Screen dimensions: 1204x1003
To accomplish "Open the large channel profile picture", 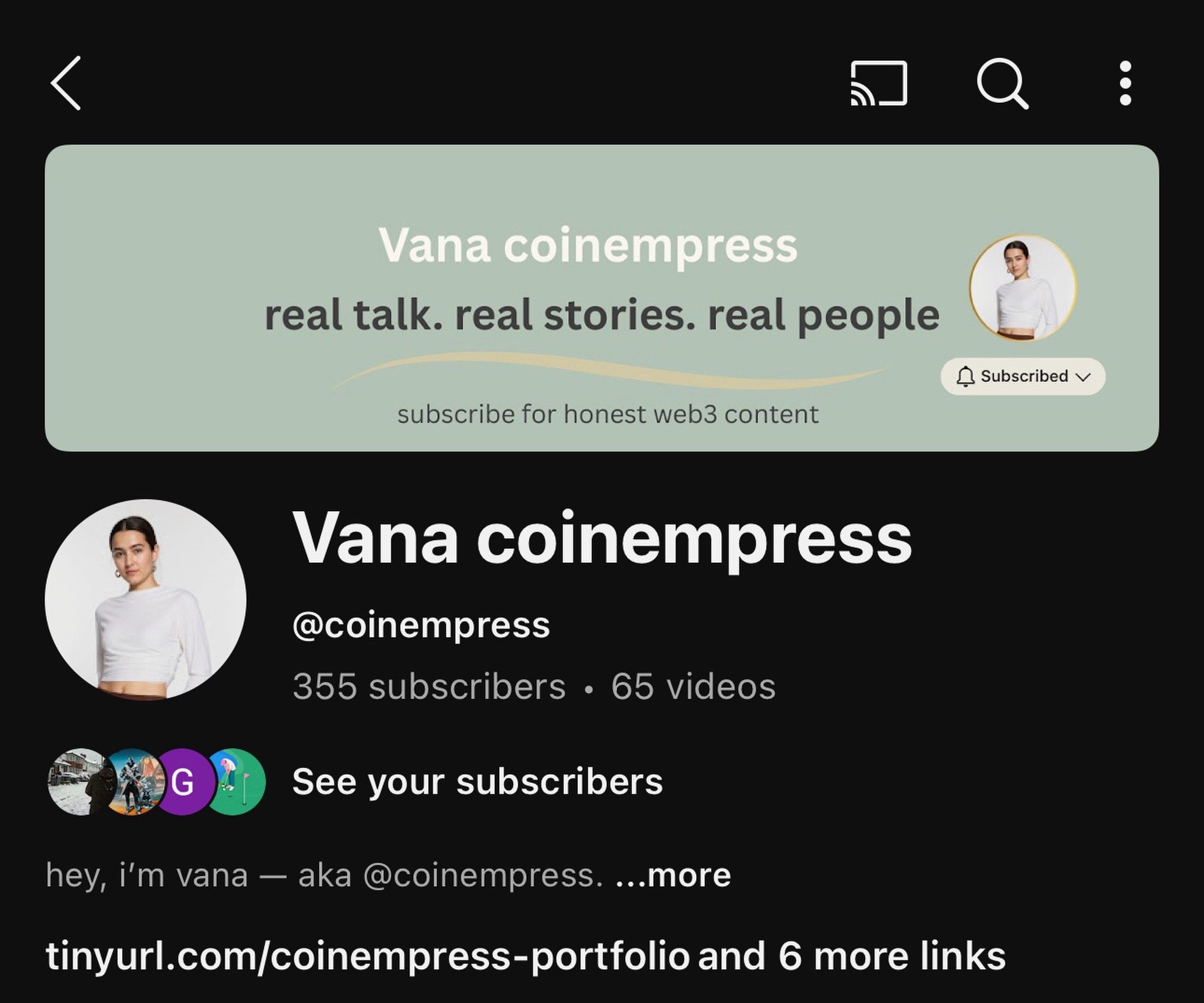I will click(x=145, y=600).
